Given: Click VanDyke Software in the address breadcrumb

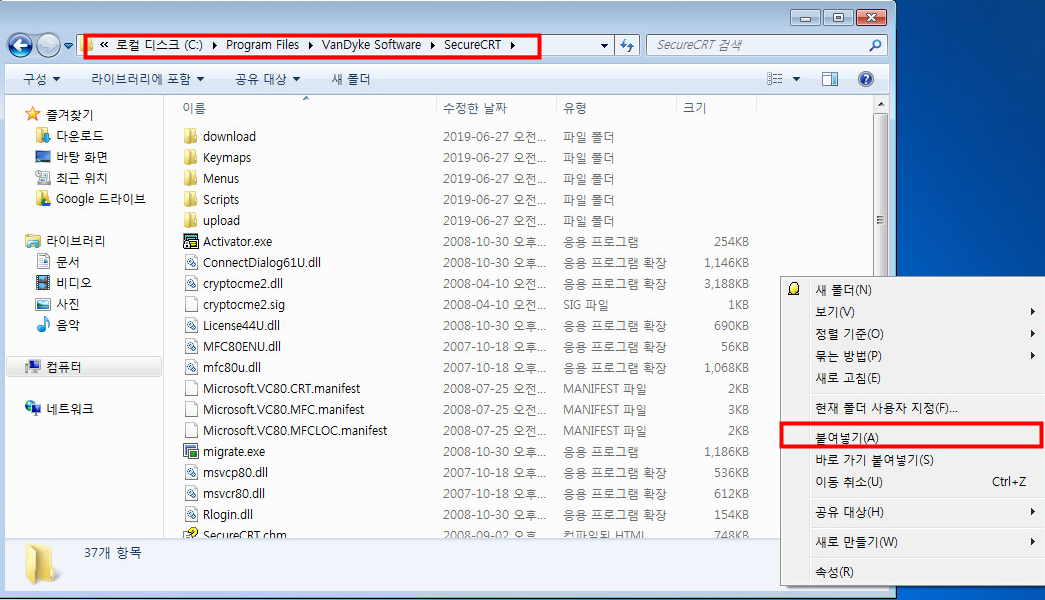Looking at the screenshot, I should click(x=371, y=45).
